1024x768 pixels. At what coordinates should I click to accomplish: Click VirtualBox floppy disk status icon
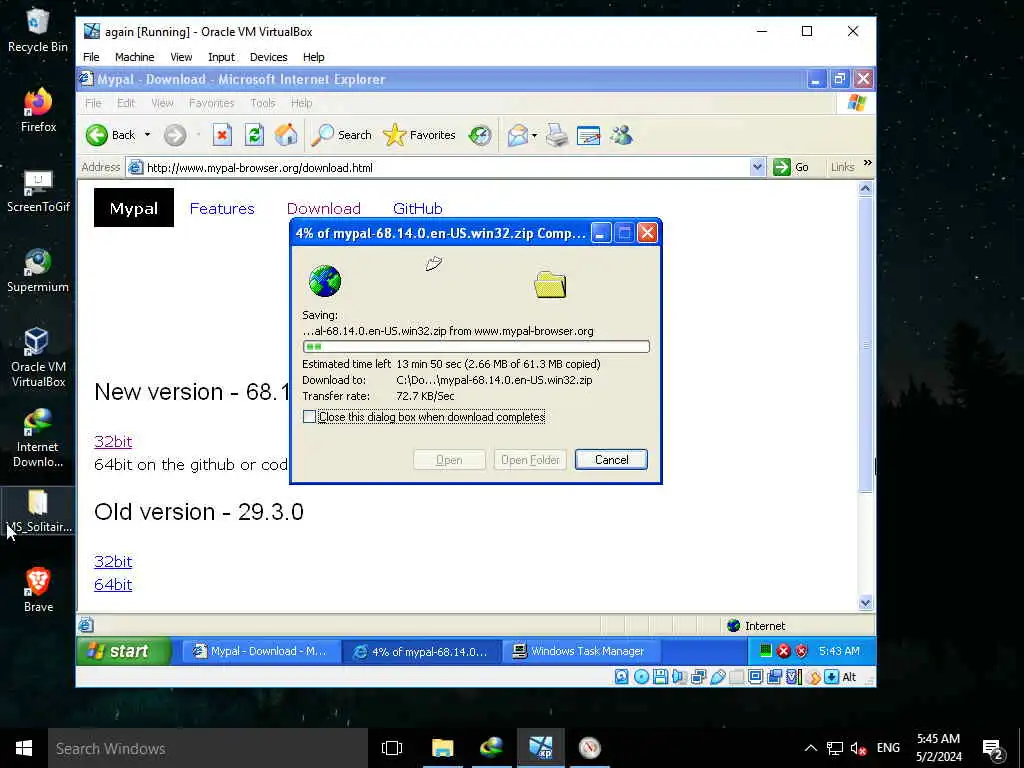click(660, 677)
